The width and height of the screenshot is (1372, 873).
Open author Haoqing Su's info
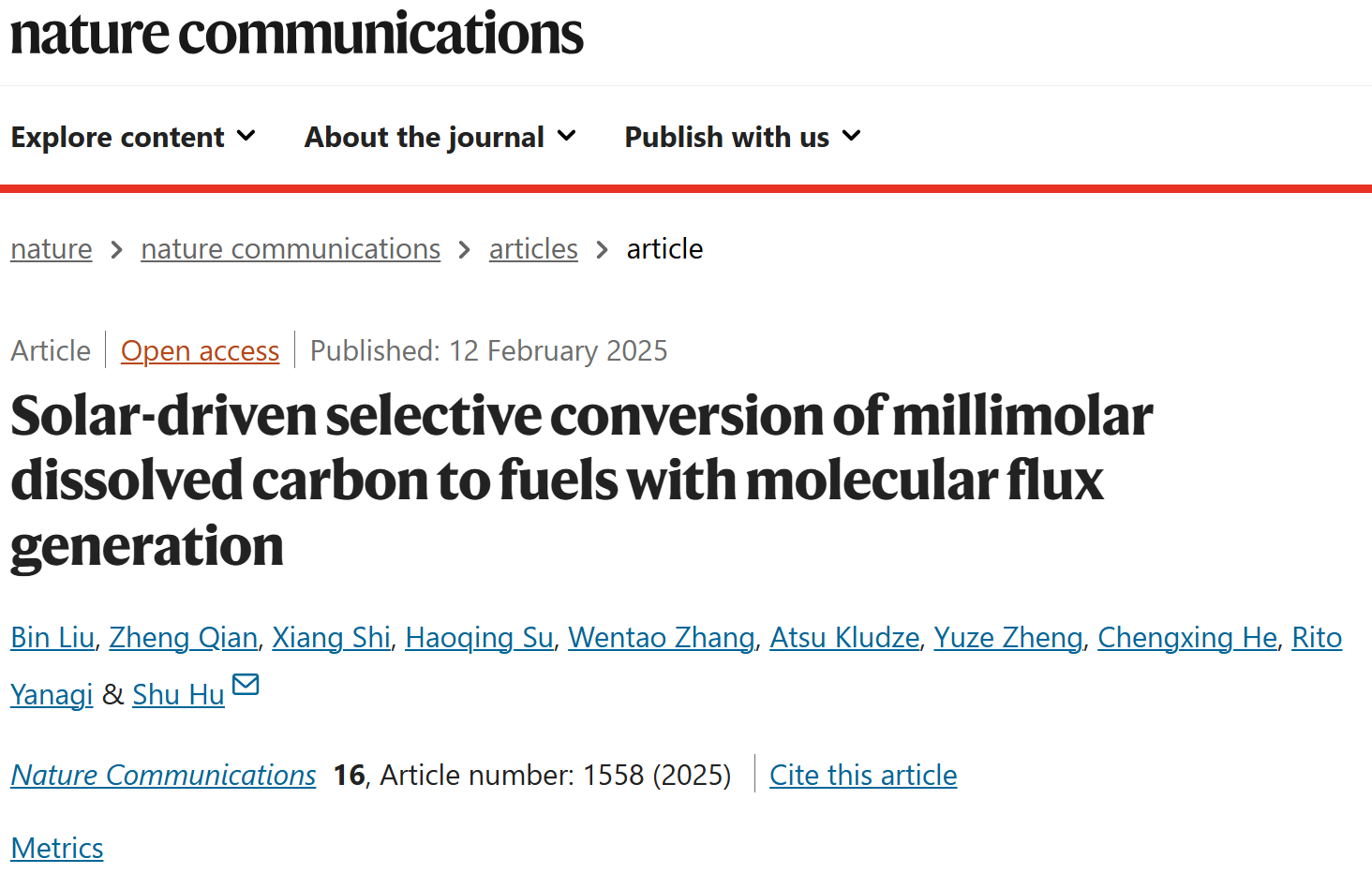(x=480, y=638)
